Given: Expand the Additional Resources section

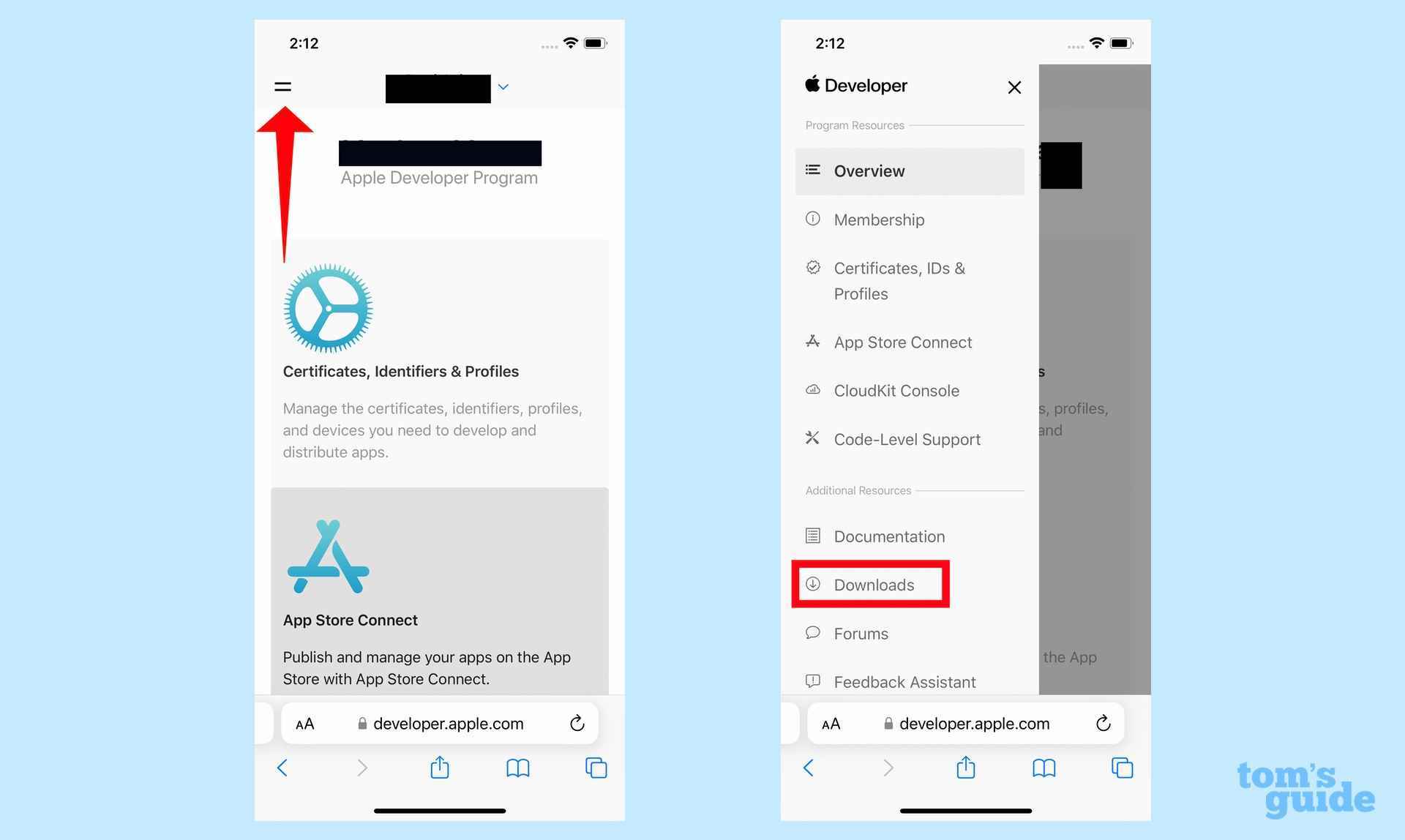Looking at the screenshot, I should 857,492.
